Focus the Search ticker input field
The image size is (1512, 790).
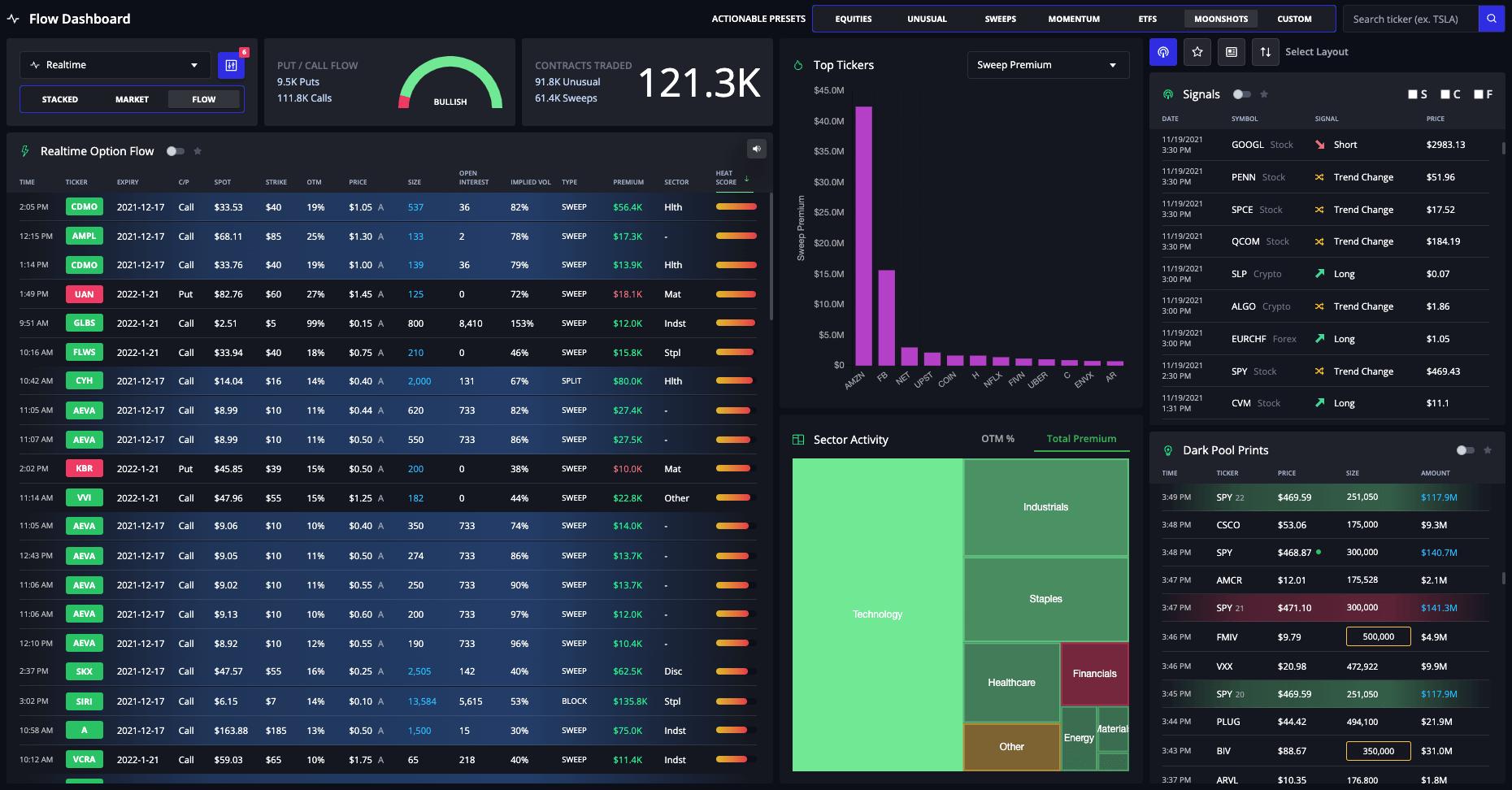pos(1410,19)
